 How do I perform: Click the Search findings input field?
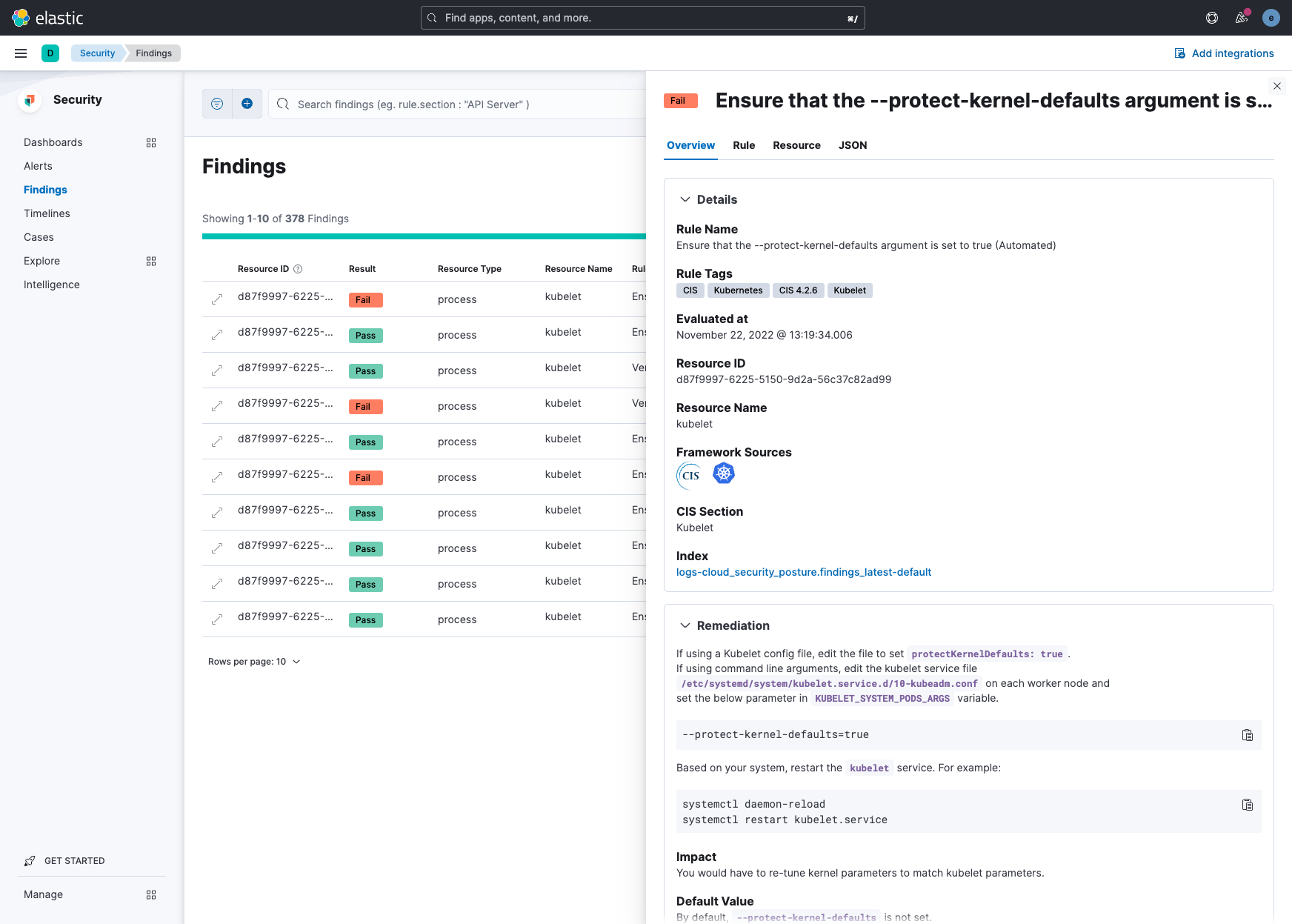pyautogui.click(x=459, y=104)
